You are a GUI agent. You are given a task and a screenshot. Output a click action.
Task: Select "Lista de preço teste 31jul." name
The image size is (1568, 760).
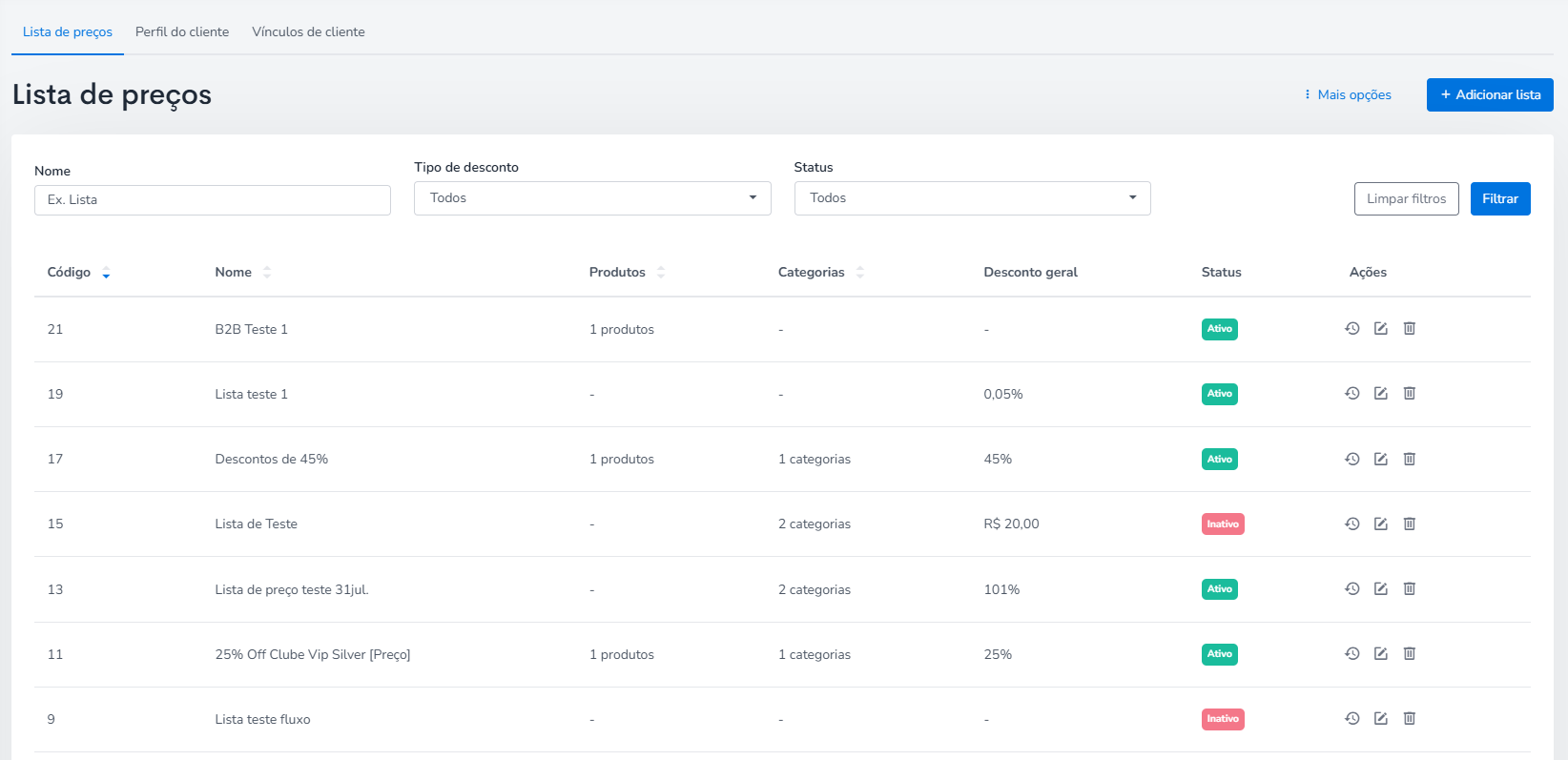click(x=292, y=589)
